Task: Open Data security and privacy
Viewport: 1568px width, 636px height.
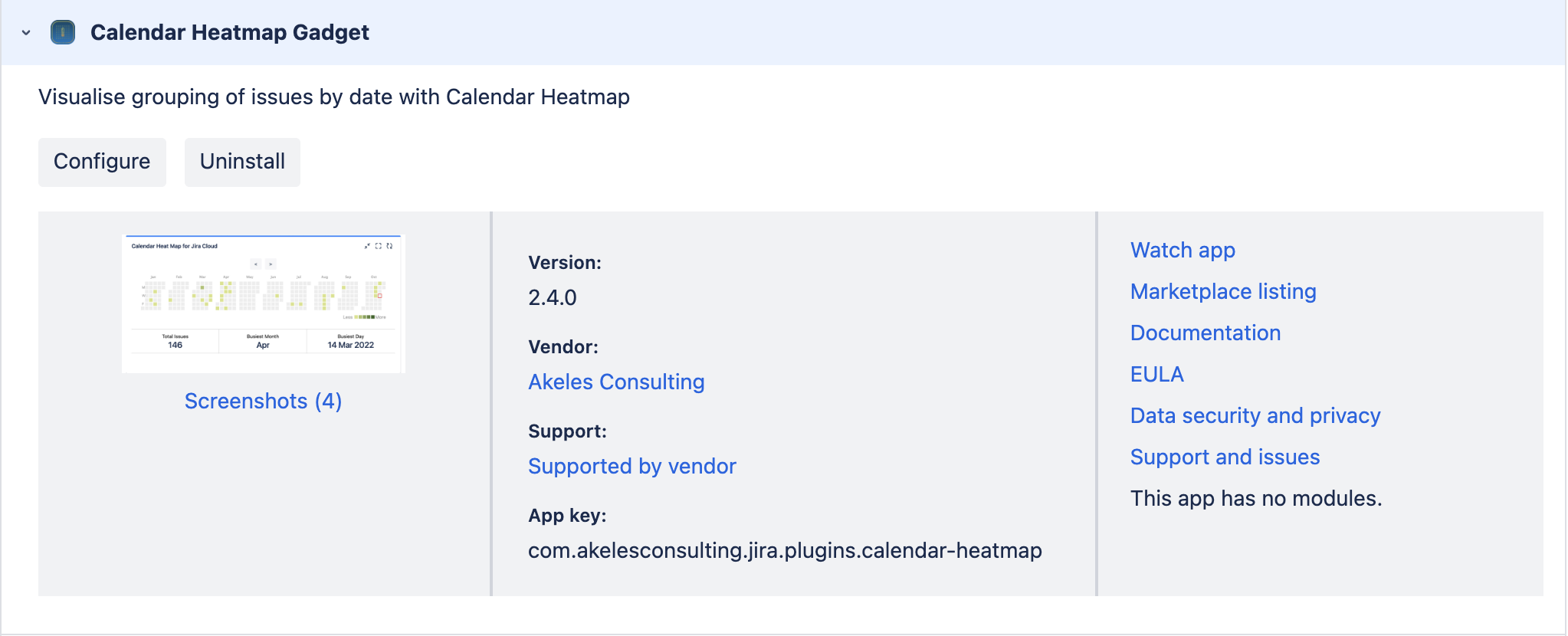Action: 1255,415
